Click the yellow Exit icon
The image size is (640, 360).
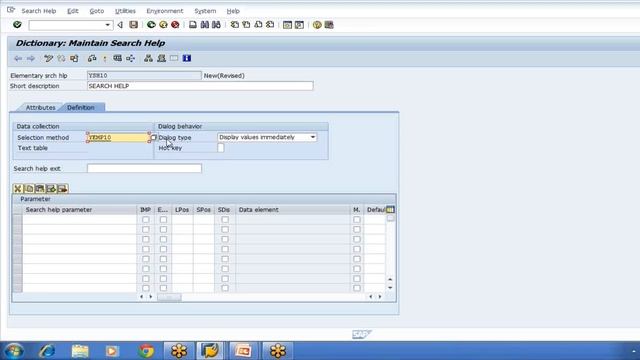tap(163, 25)
